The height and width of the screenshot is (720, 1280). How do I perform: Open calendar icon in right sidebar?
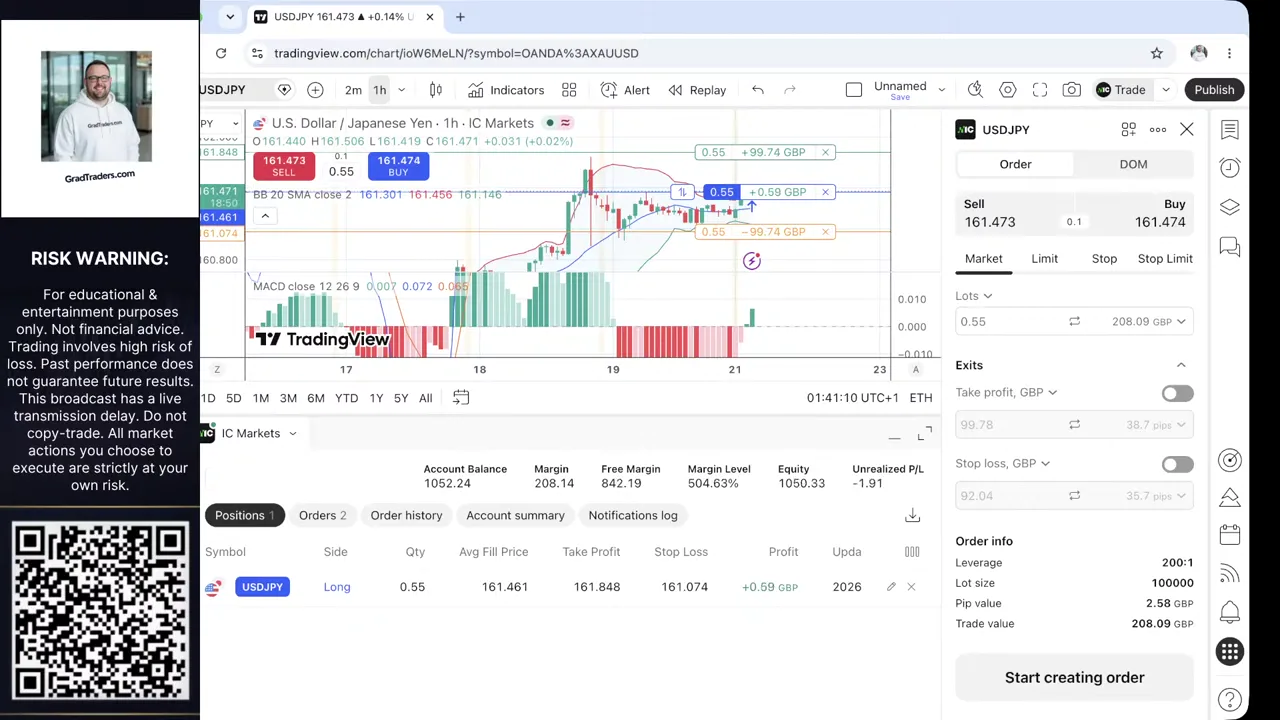1230,535
